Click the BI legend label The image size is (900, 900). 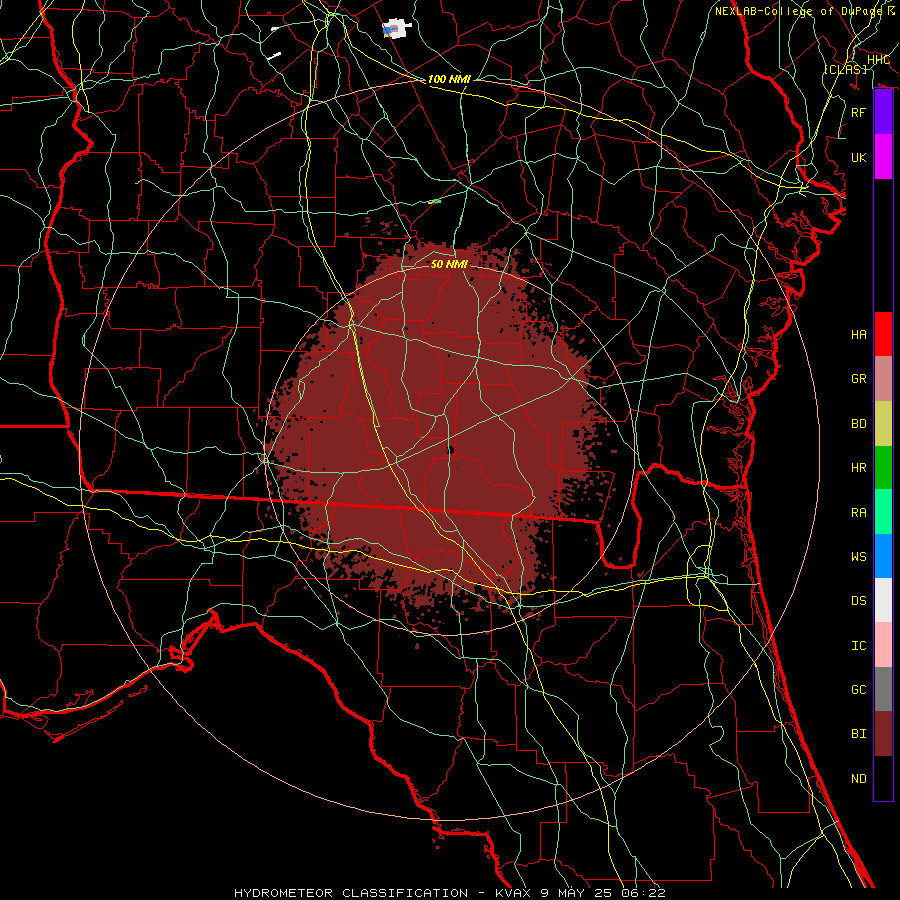point(858,734)
